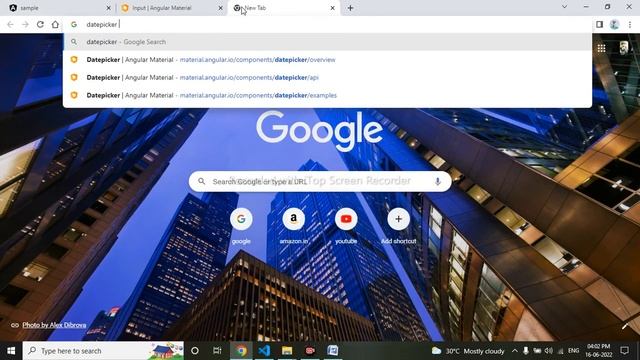This screenshot has height=360, width=640.
Task: Open the google shortcut tile
Action: click(x=241, y=226)
